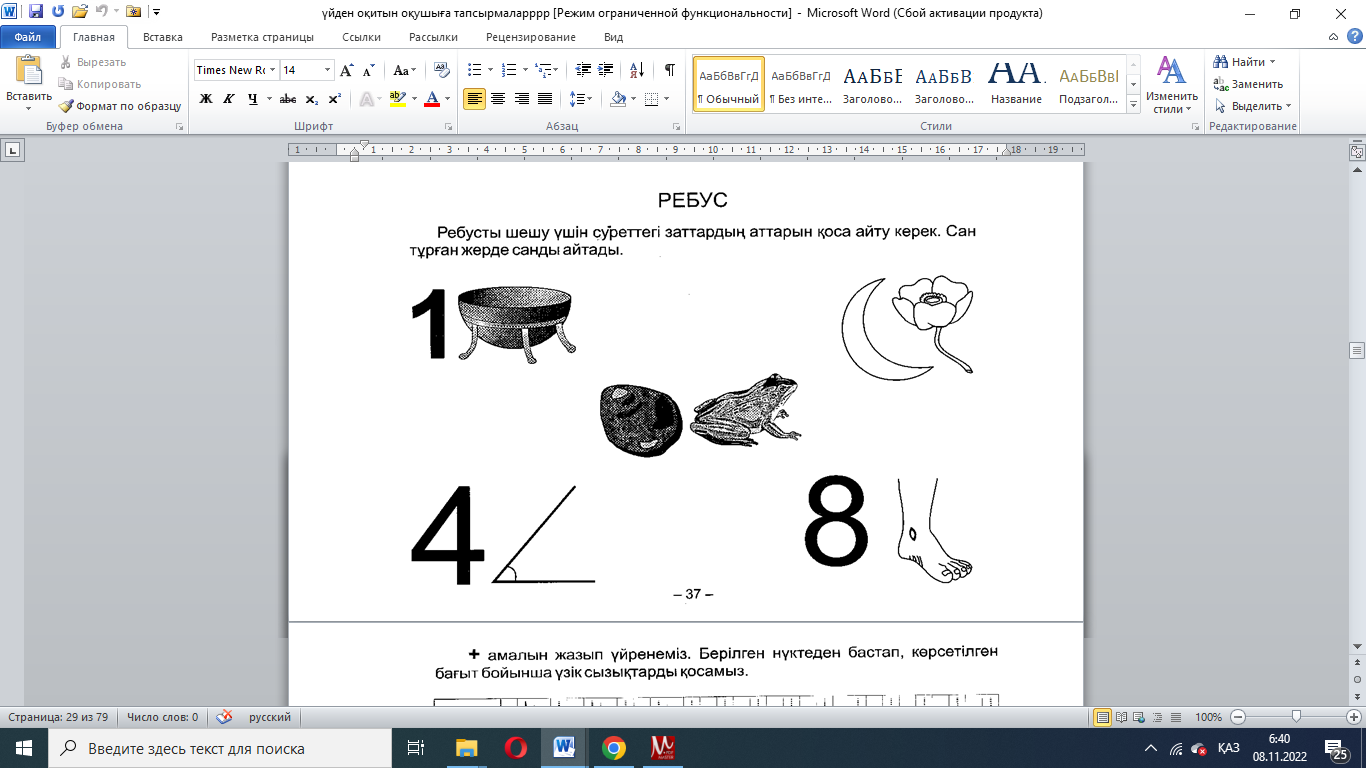Click in the Windows search box
Viewport: 1366px width, 768px height.
pyautogui.click(x=220, y=748)
